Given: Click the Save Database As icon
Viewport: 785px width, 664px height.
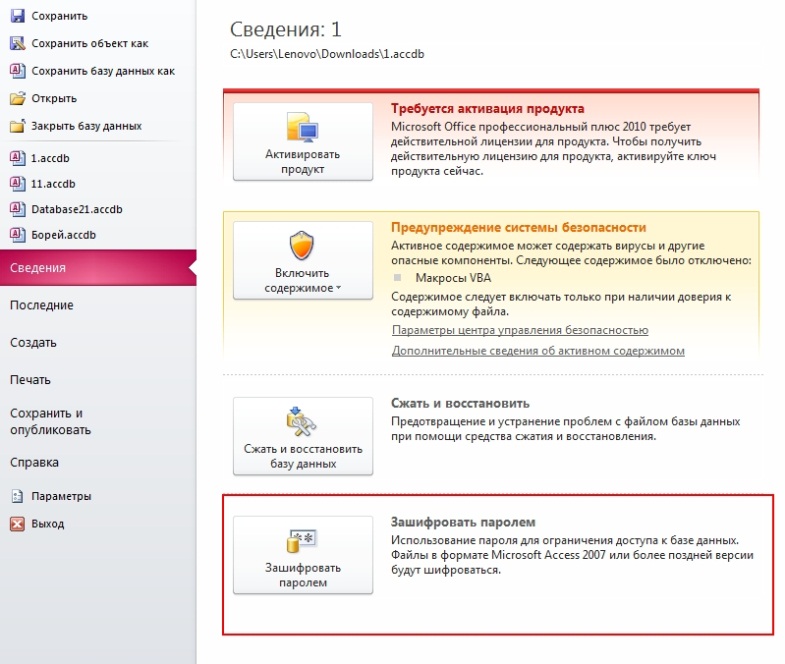Looking at the screenshot, I should (18, 71).
